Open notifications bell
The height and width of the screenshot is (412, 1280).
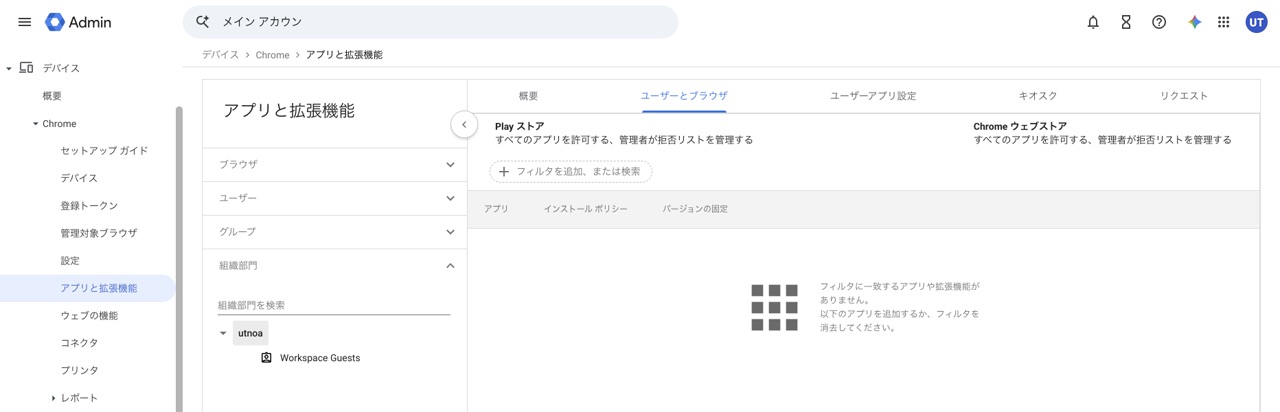tap(1093, 22)
